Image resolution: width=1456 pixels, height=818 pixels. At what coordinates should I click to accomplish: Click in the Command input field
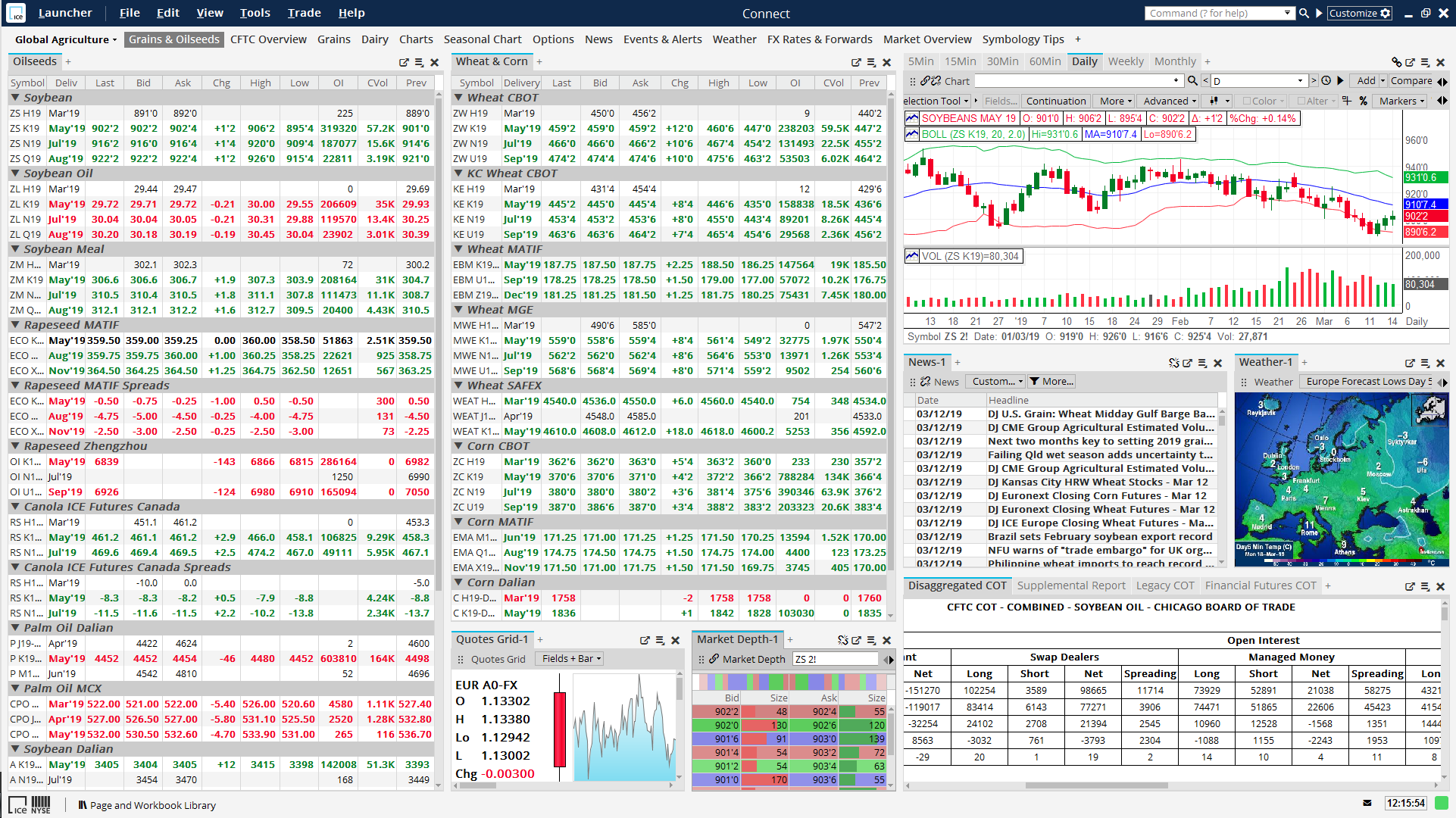coord(1214,13)
